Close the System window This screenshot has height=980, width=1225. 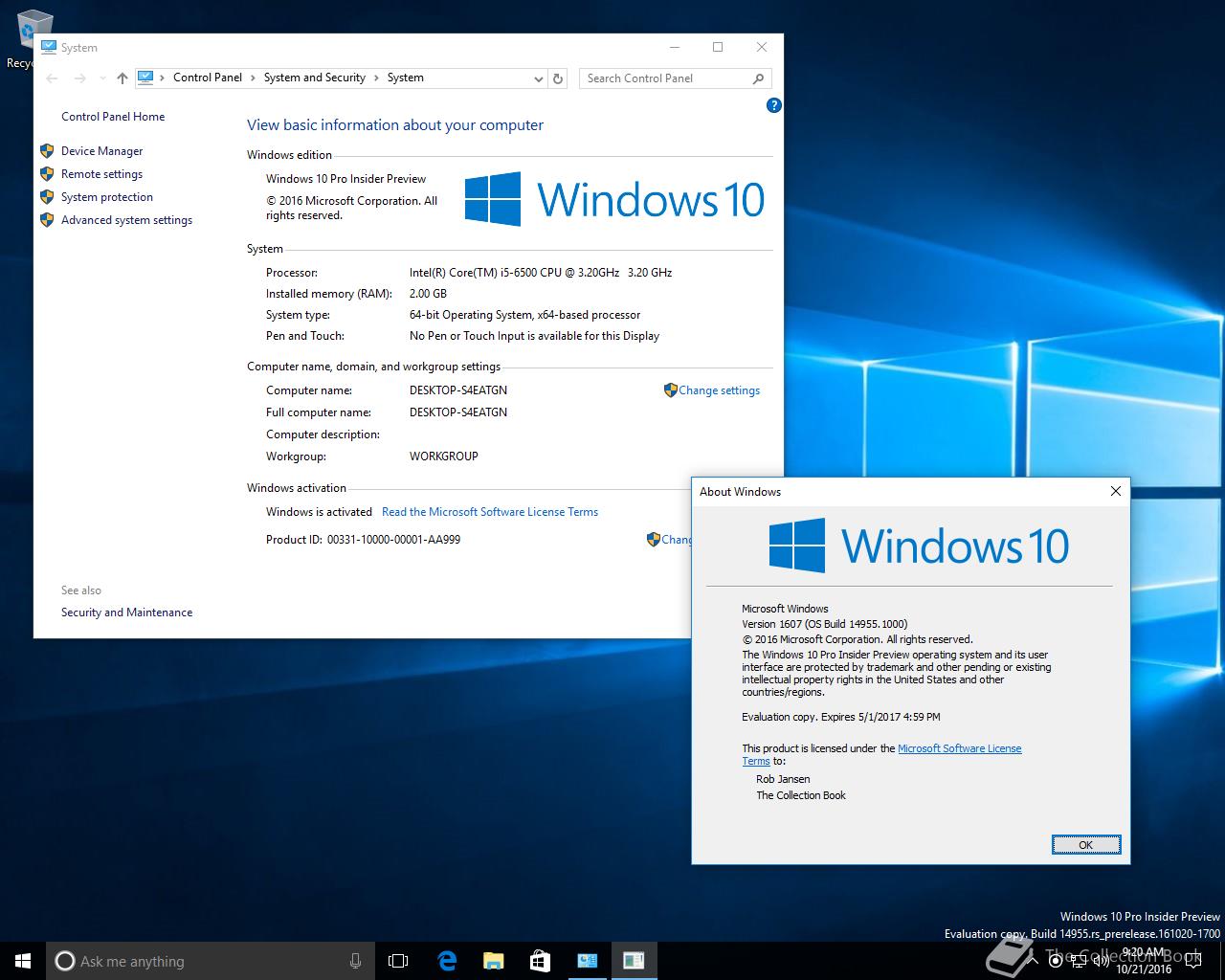click(x=762, y=47)
